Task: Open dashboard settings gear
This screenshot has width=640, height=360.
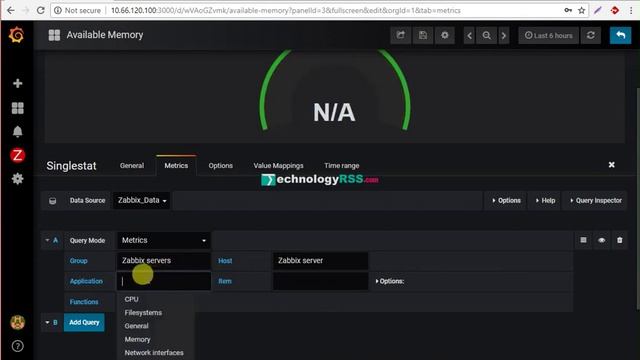Action: pyautogui.click(x=444, y=36)
